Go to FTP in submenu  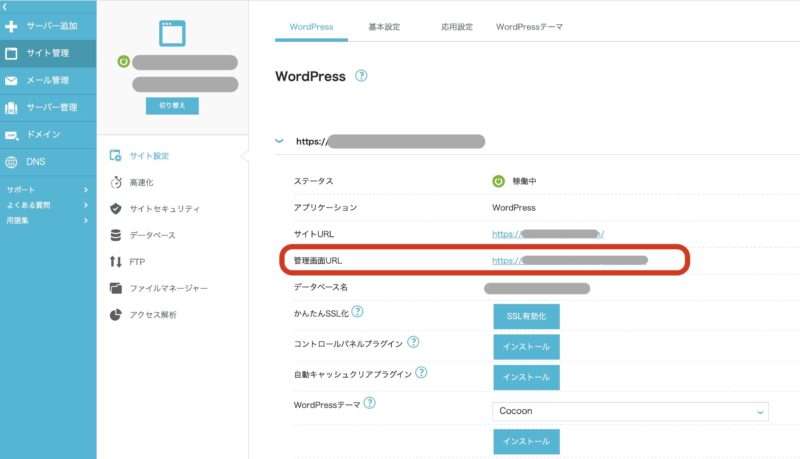(137, 262)
